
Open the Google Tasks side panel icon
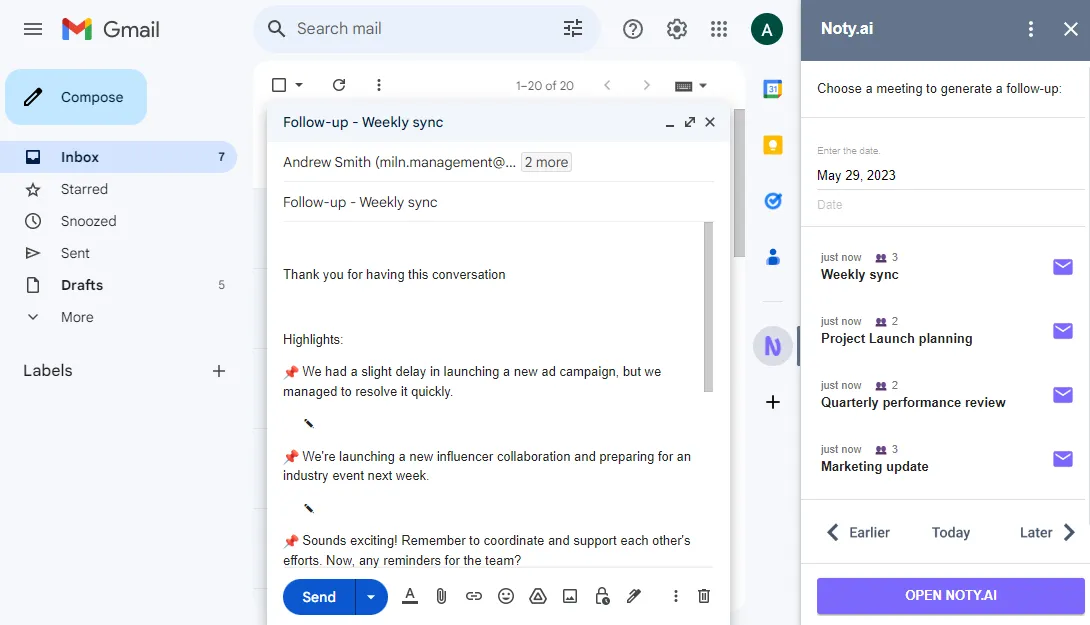pos(772,201)
